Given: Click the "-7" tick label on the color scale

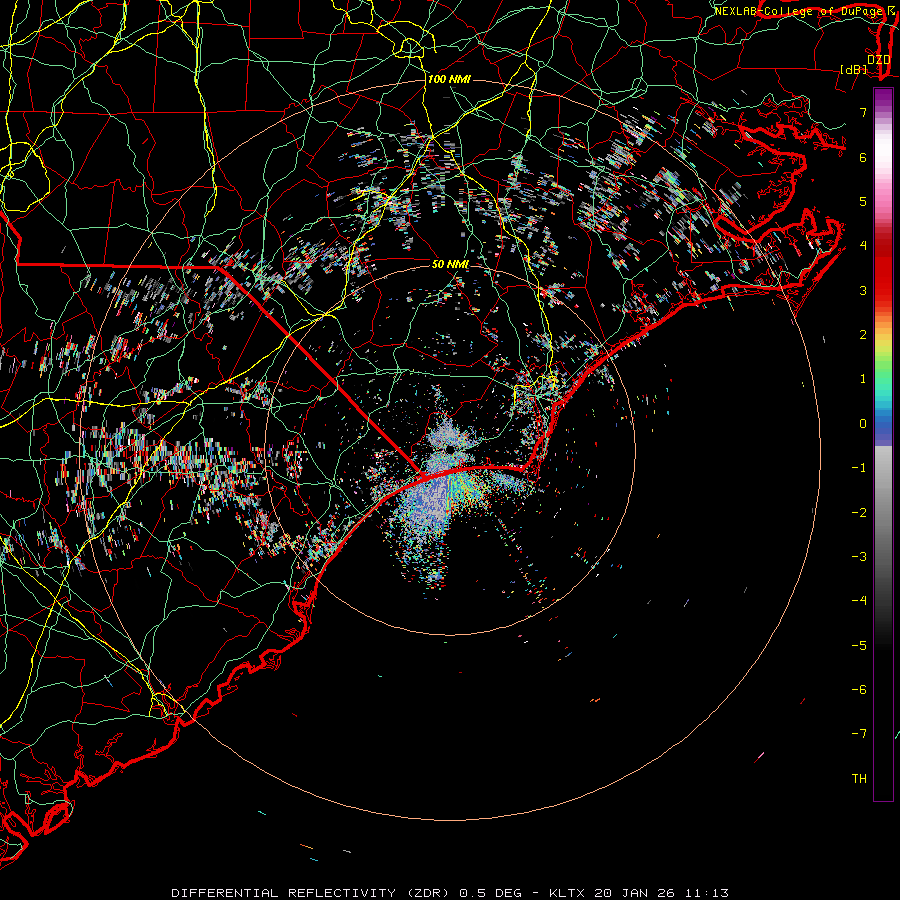Looking at the screenshot, I should pos(859,734).
